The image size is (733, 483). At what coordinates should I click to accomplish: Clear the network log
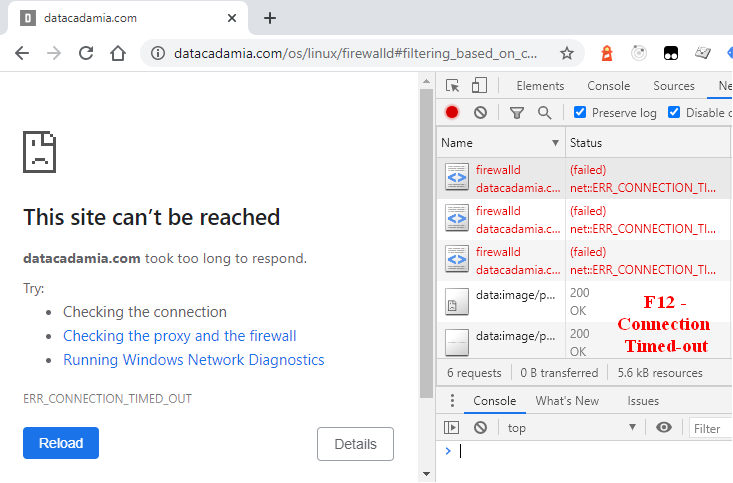480,112
